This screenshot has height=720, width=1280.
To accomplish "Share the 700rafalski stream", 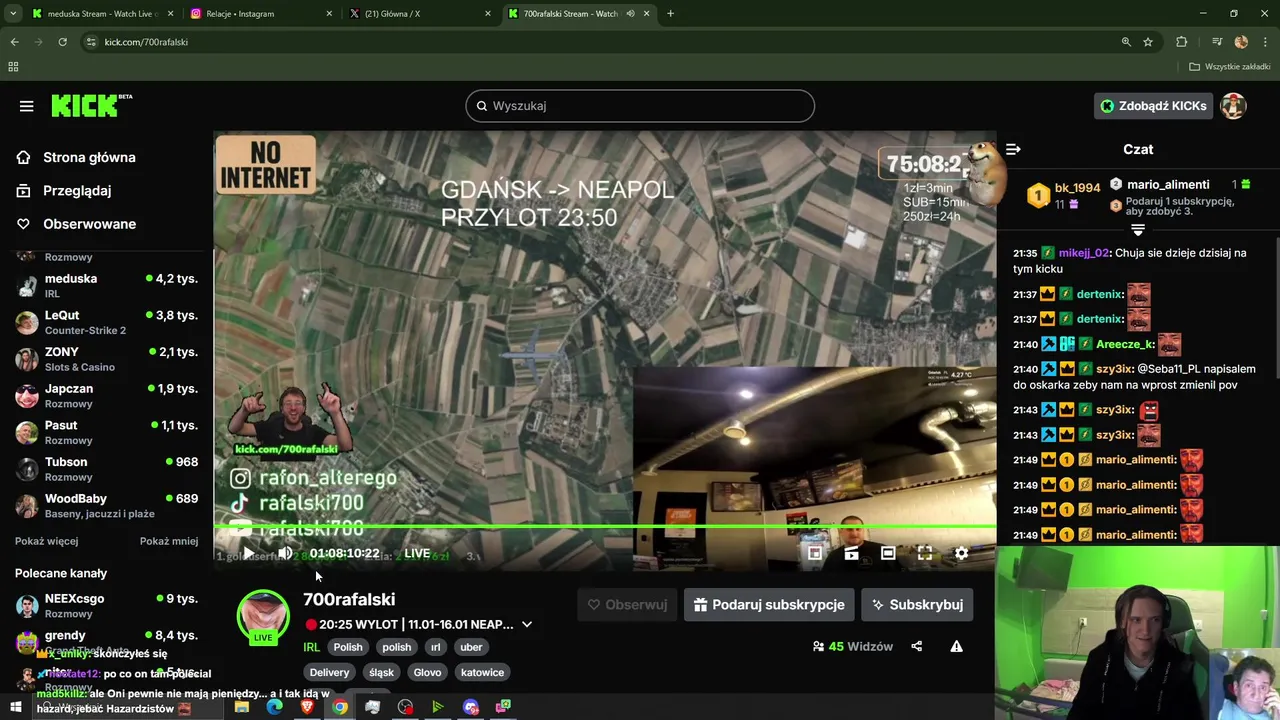I will pos(917,647).
